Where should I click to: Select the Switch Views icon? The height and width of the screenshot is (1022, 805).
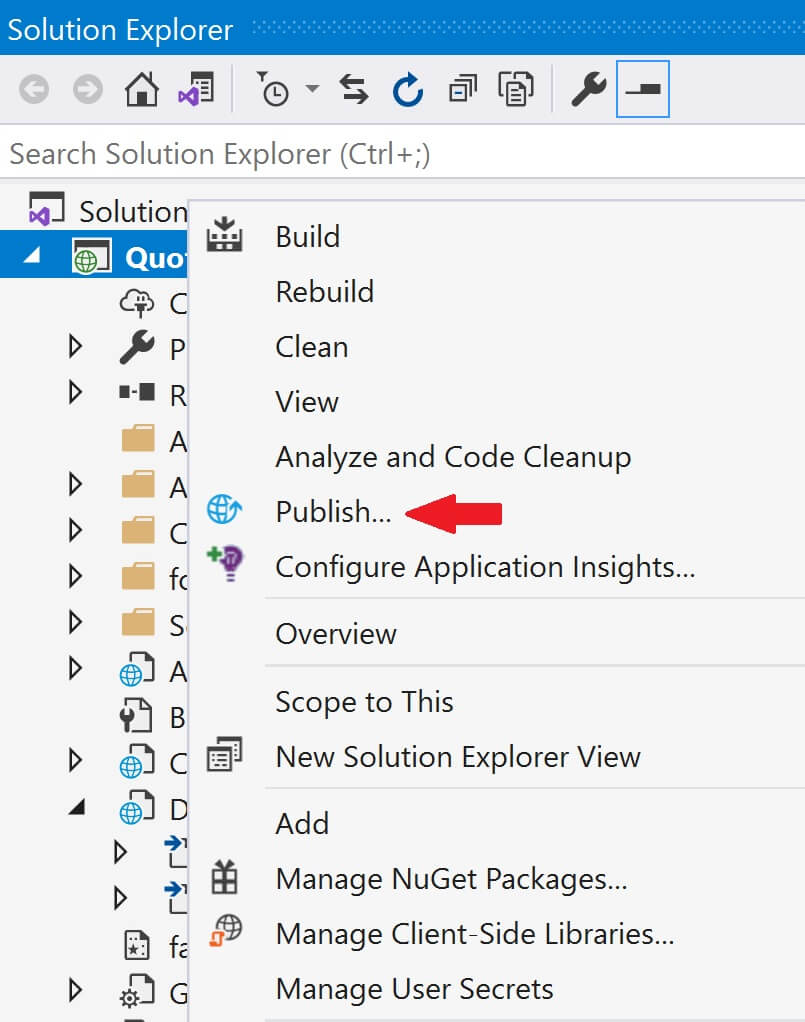click(x=196, y=89)
